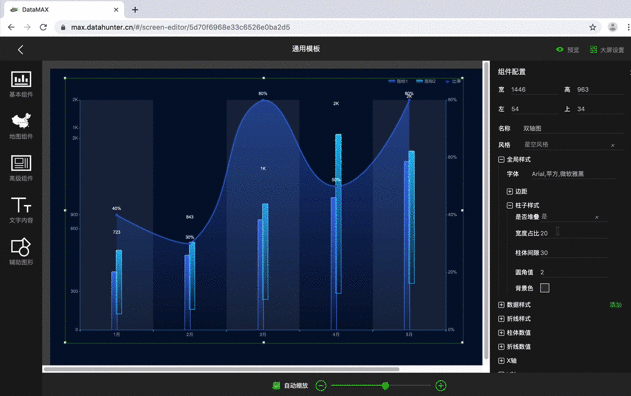Image resolution: width=631 pixels, height=396 pixels.
Task: Click the 圆角值 corner radius field
Action: 573,272
